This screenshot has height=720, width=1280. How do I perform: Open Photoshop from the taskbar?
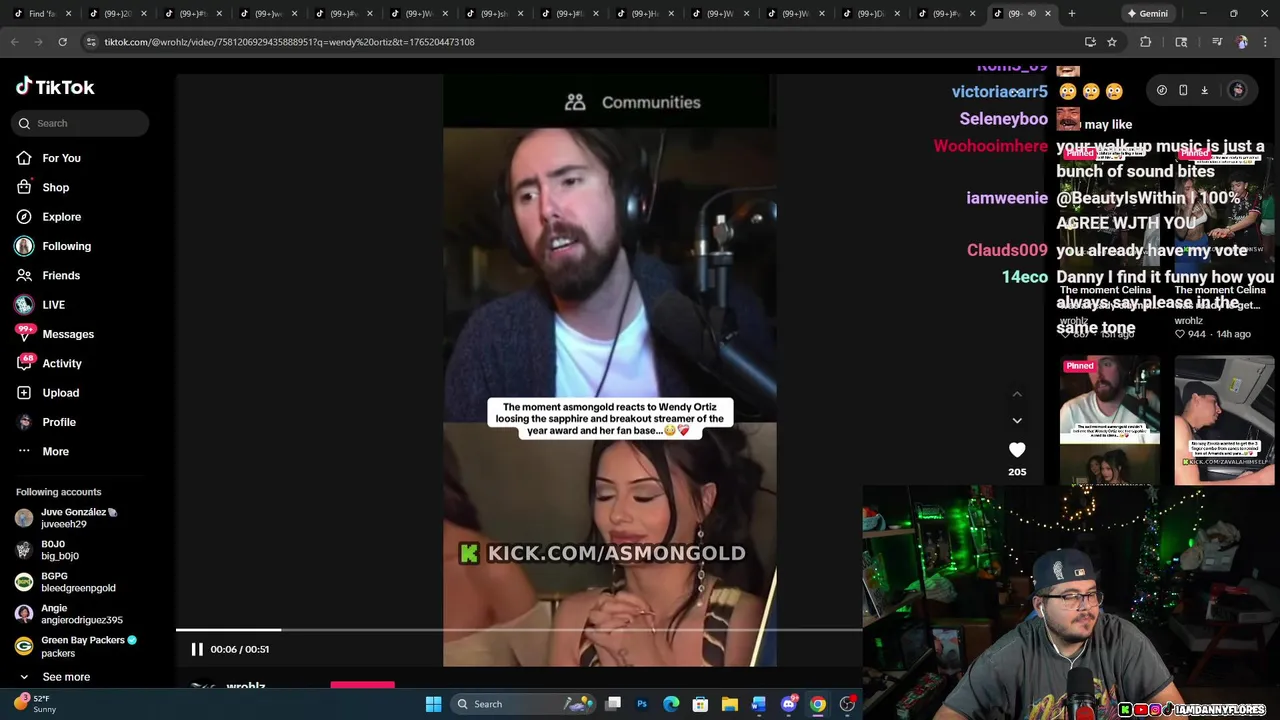coord(642,704)
